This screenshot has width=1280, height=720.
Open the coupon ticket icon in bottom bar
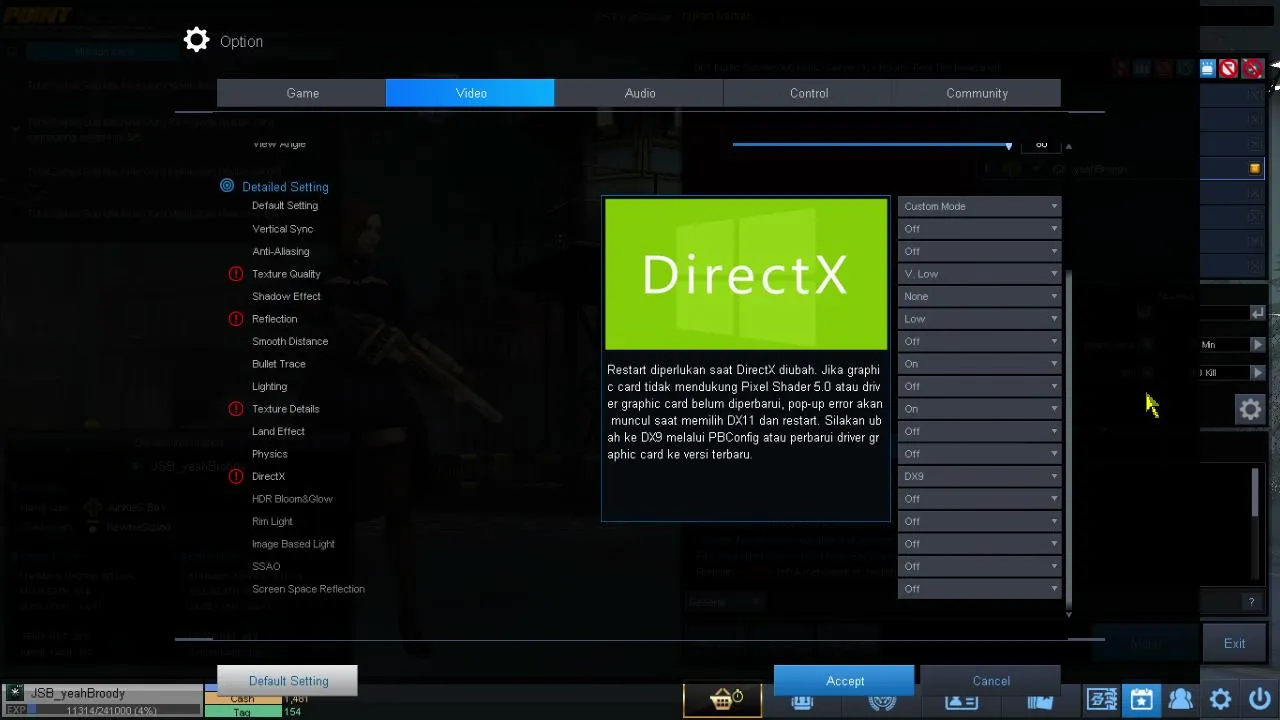click(1101, 700)
